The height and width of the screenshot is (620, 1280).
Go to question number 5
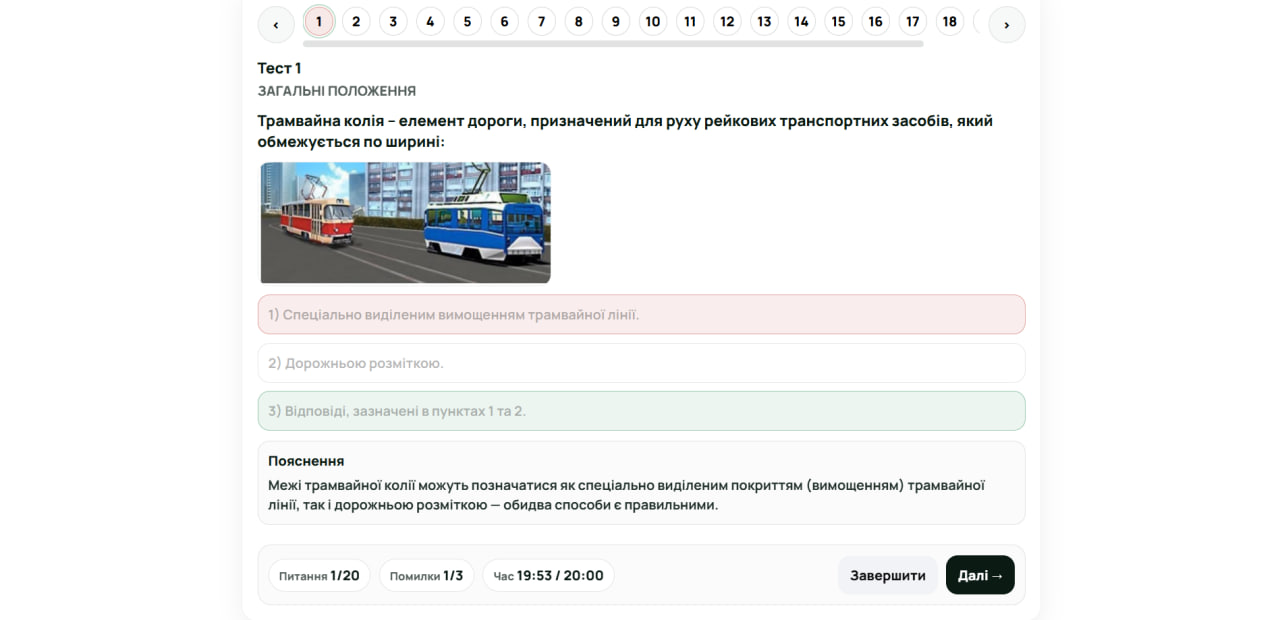pos(467,21)
